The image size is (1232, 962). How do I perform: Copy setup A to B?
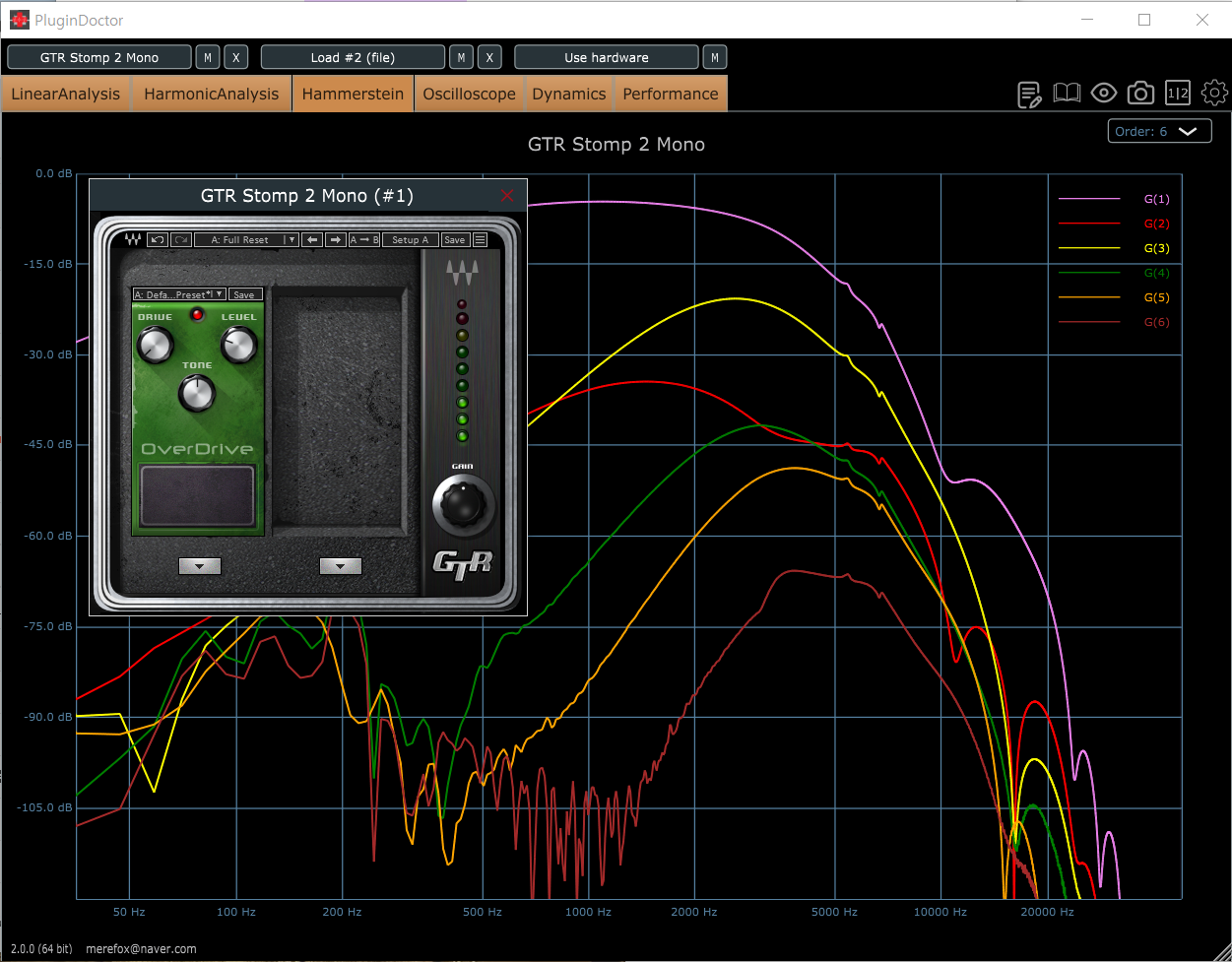tap(364, 239)
